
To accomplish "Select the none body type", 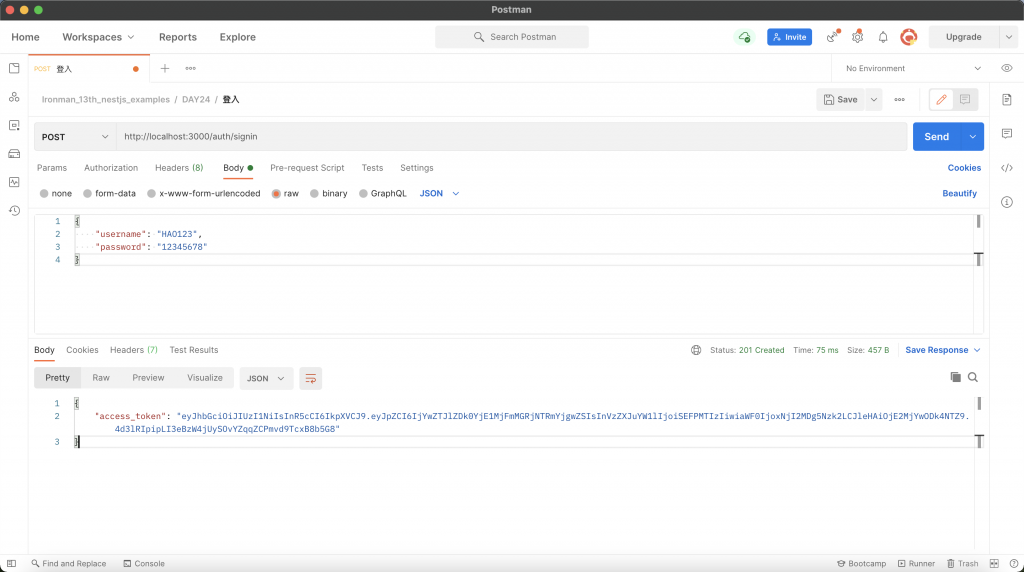I will [44, 194].
